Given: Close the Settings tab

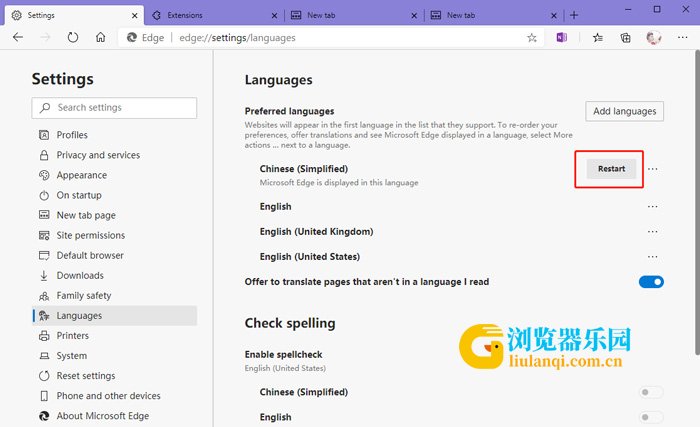Looking at the screenshot, I should click(x=135, y=16).
